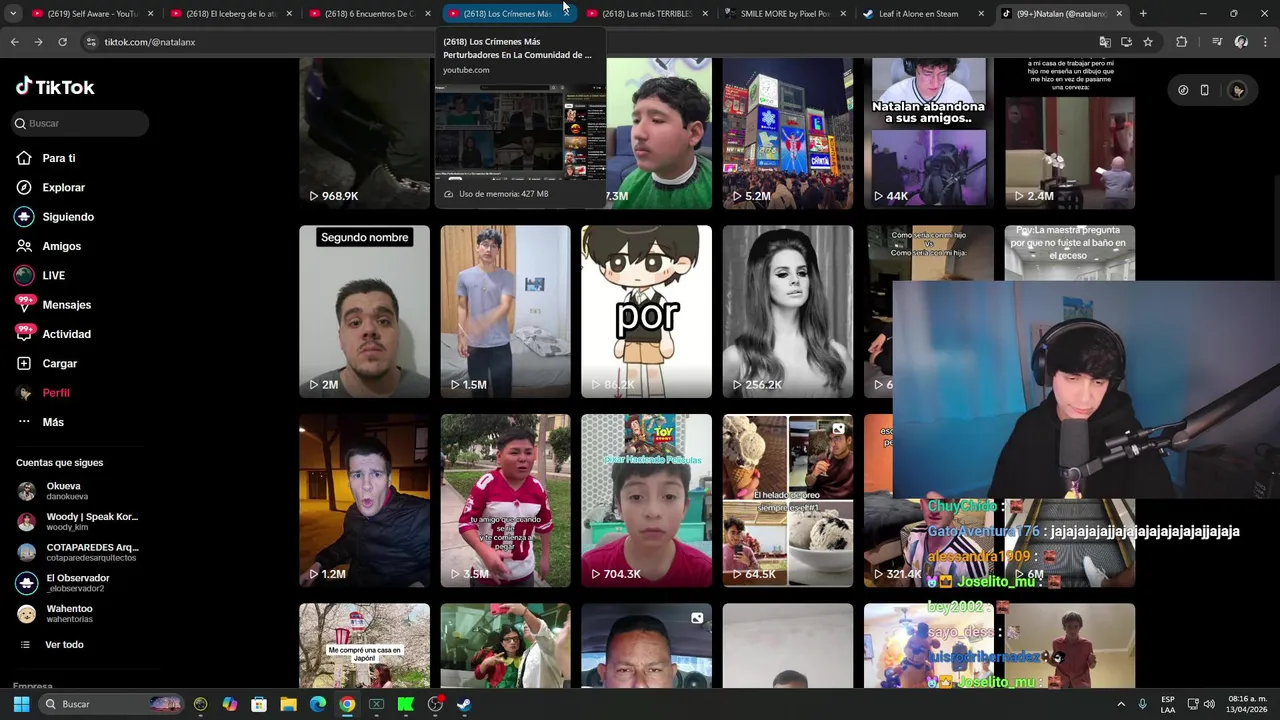The height and width of the screenshot is (720, 1280).
Task: Reload the TikTok page
Action: pyautogui.click(x=62, y=42)
